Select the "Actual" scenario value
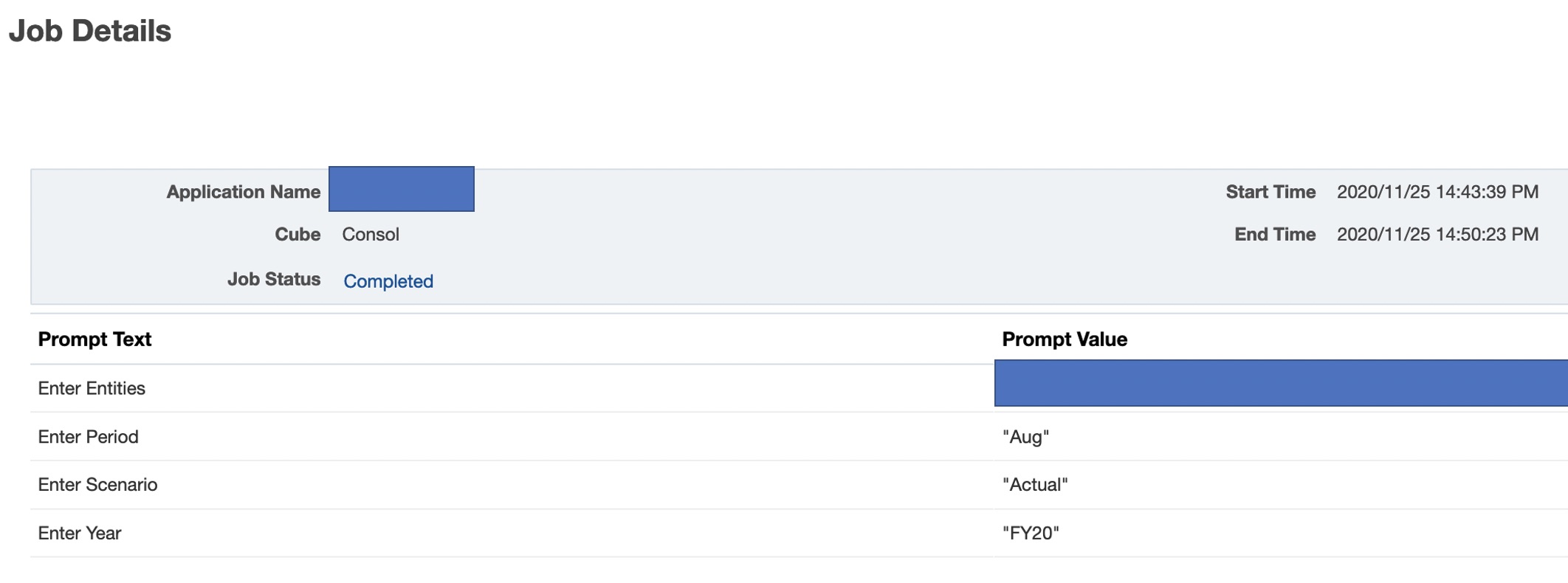1568x583 pixels. coord(1034,485)
